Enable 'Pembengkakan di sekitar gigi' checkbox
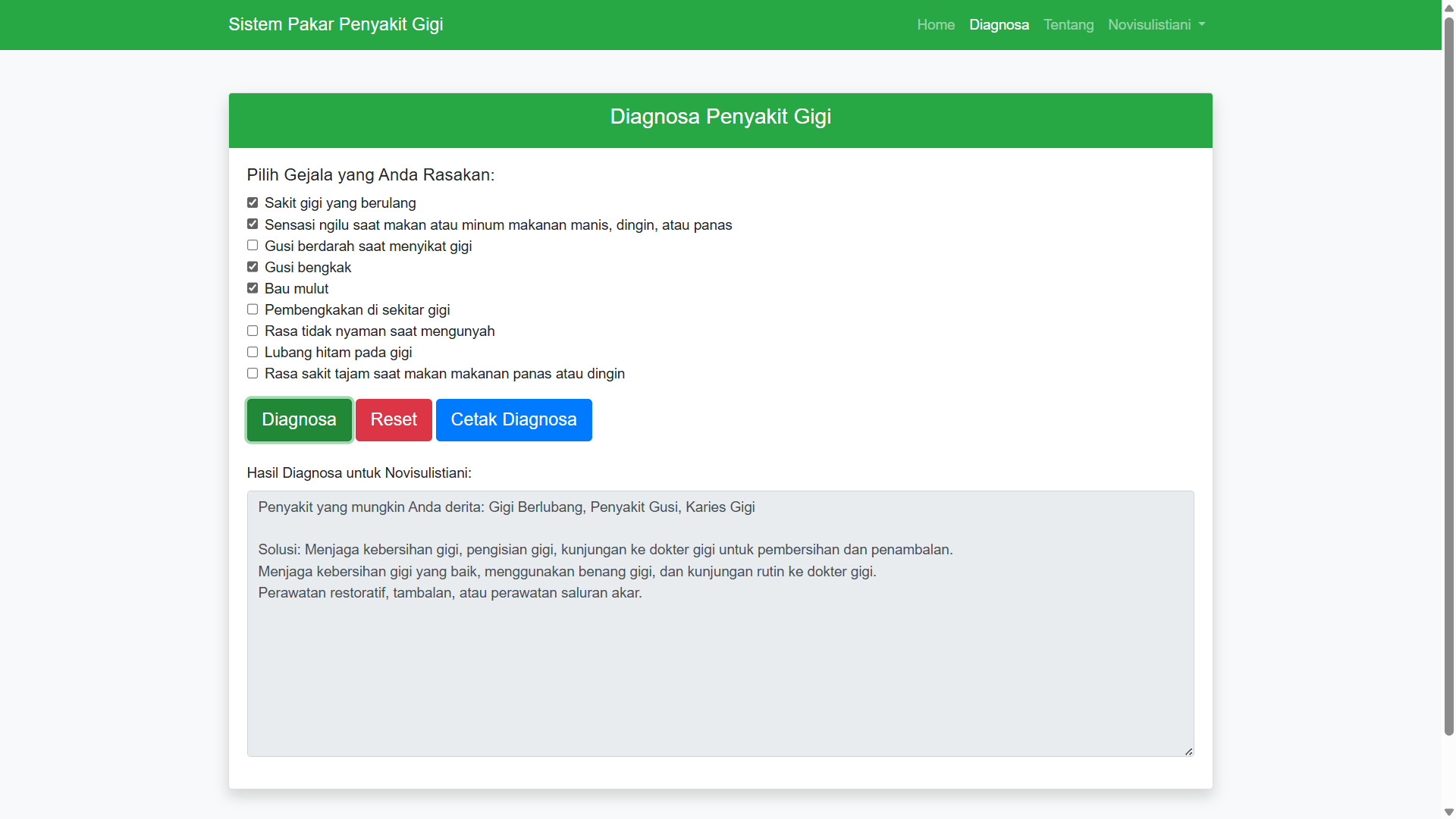The height and width of the screenshot is (819, 1456). pos(253,309)
